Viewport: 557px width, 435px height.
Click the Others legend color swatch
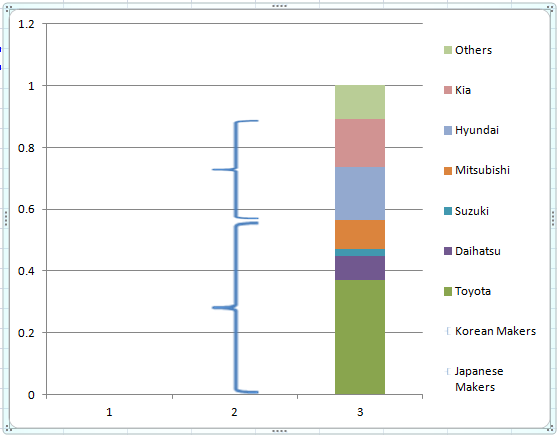point(448,50)
